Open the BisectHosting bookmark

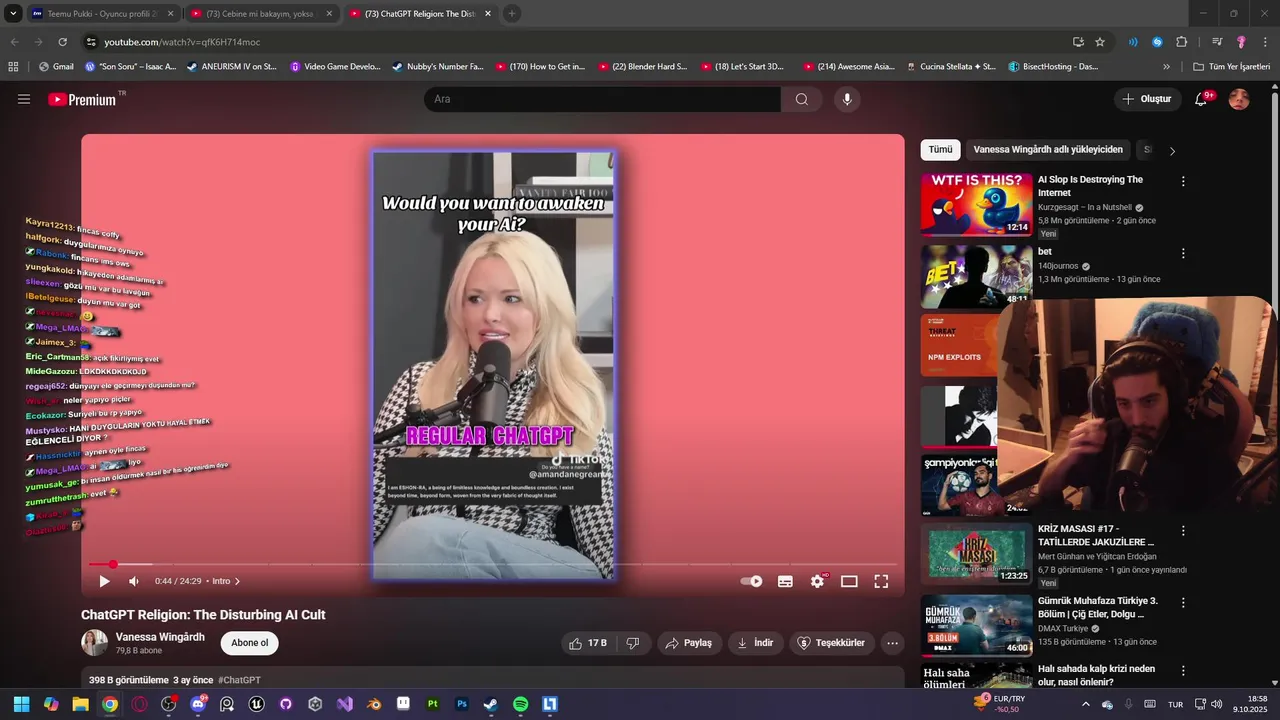[1053, 67]
